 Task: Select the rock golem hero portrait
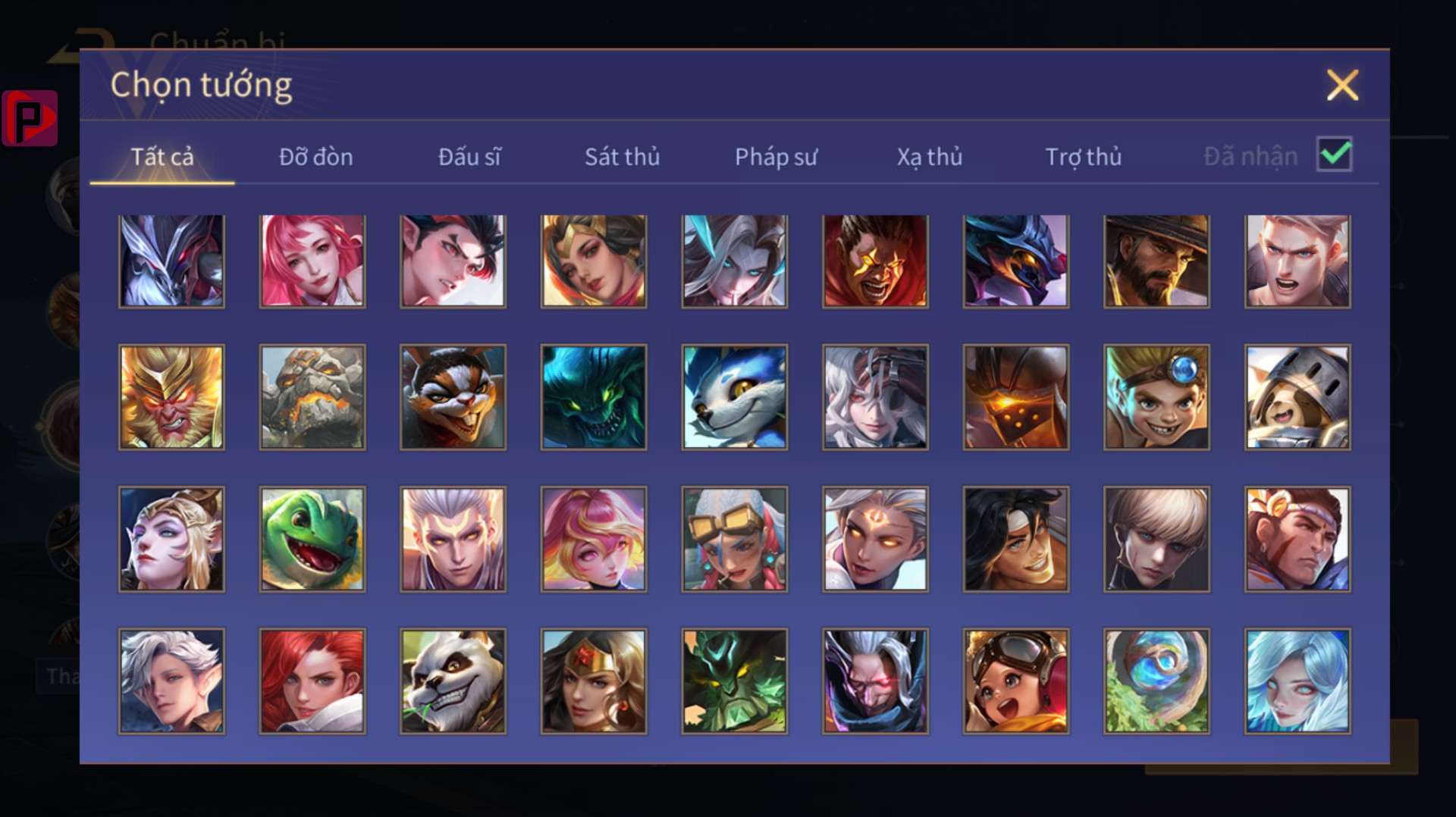click(x=312, y=397)
